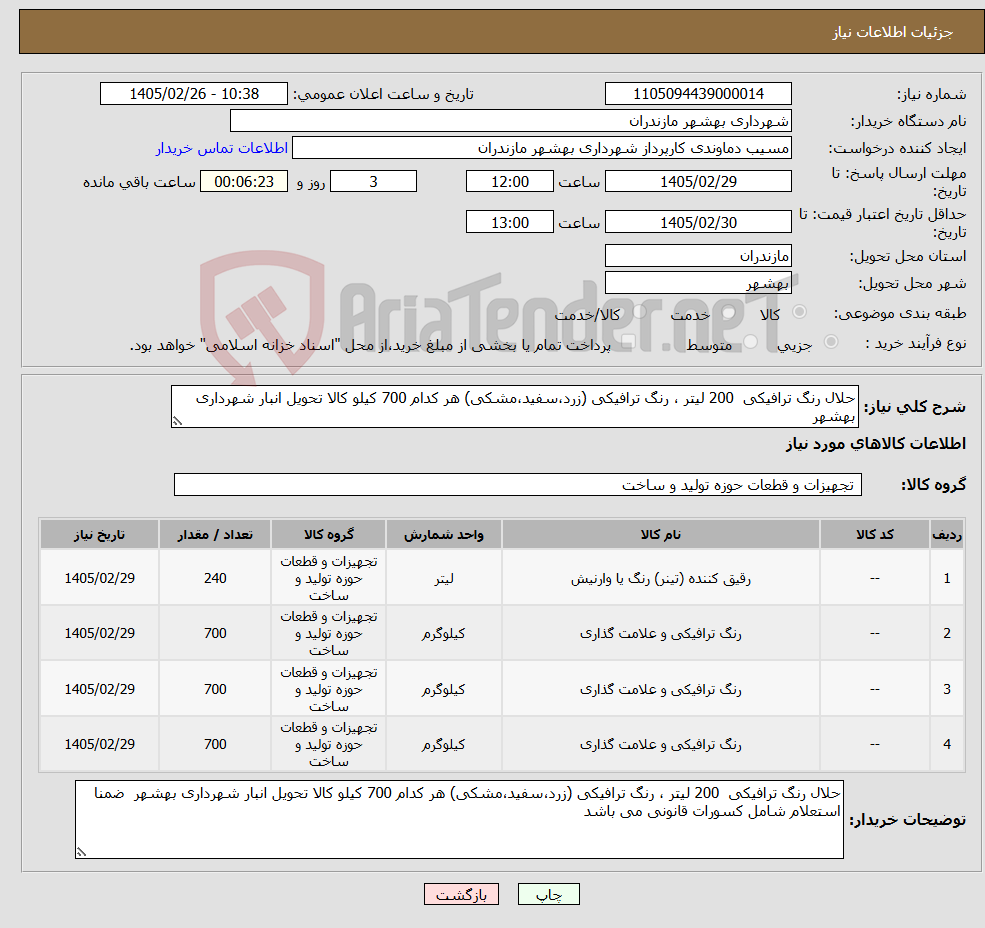Click the unit کیلوگرم in row 4
The width and height of the screenshot is (985, 928).
pyautogui.click(x=444, y=744)
